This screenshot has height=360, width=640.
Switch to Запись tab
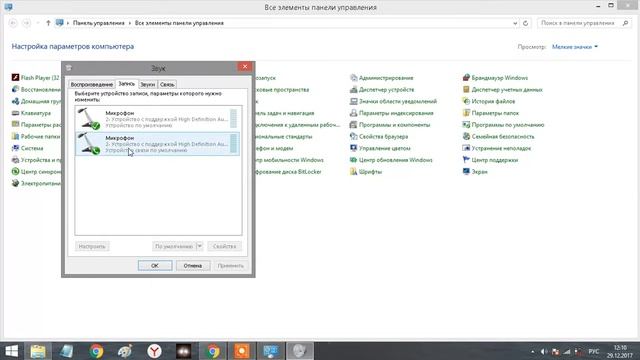tap(127, 84)
